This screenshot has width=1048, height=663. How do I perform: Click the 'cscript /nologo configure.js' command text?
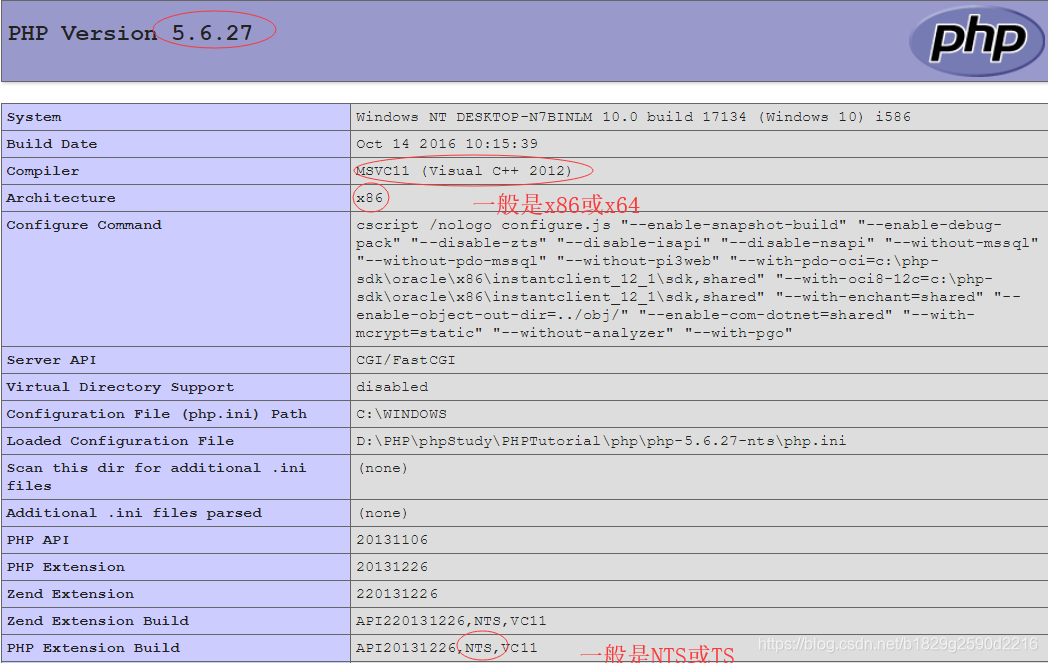(x=483, y=225)
